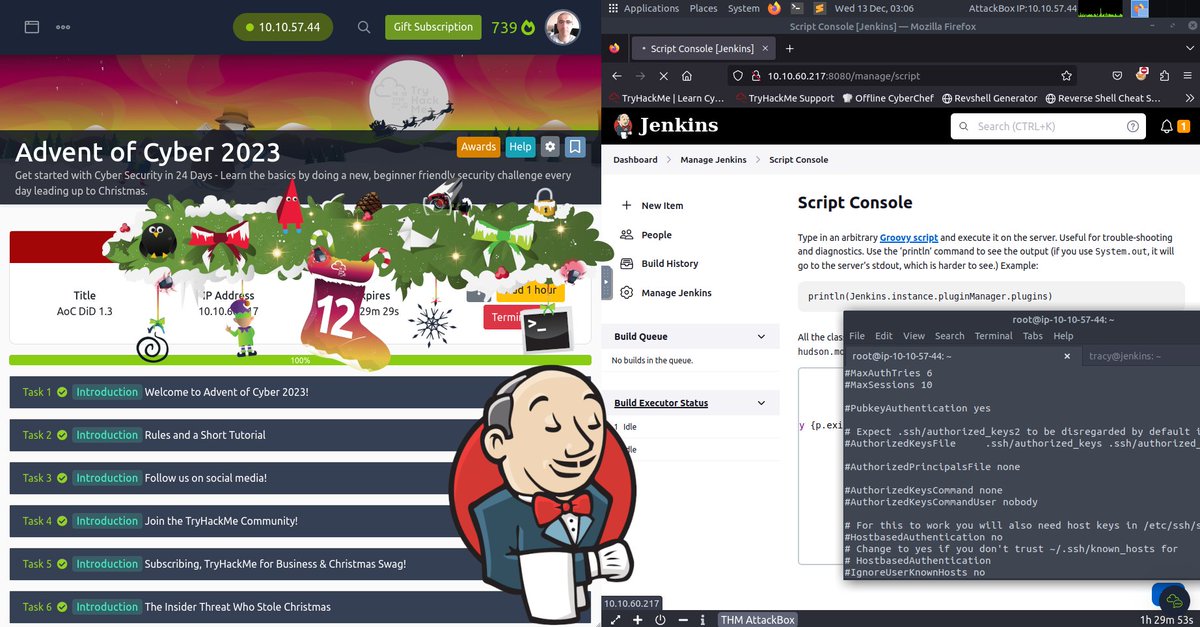View the site security shield icon
This screenshot has height=627, width=1200.
737,76
